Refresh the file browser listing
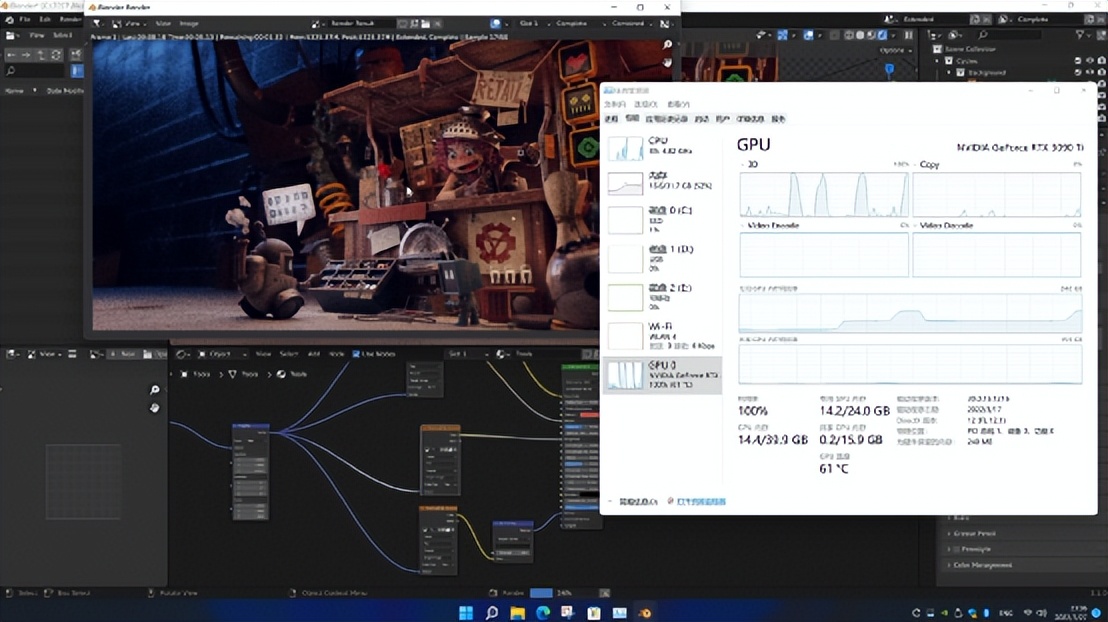Image resolution: width=1108 pixels, height=622 pixels. click(56, 54)
